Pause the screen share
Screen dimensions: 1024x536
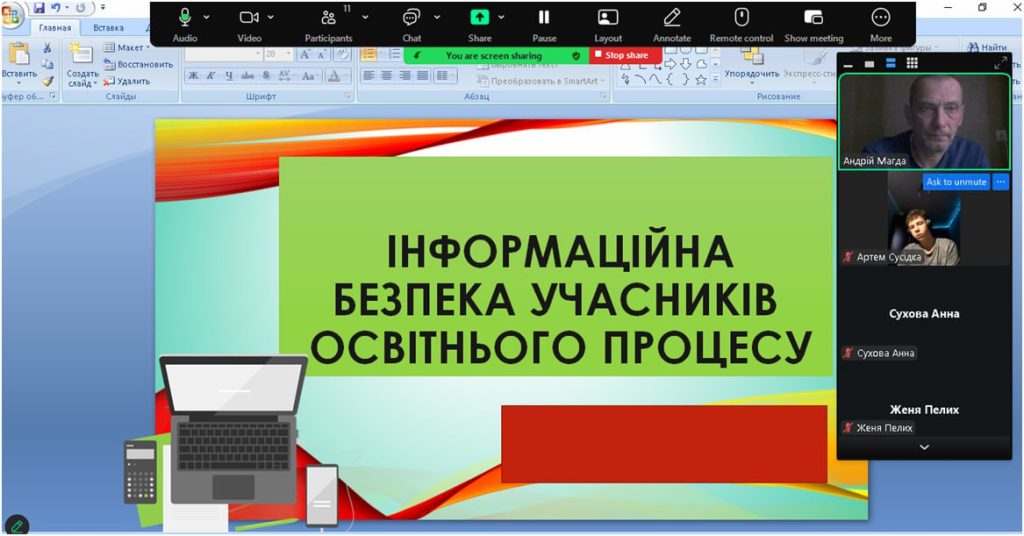click(x=544, y=18)
